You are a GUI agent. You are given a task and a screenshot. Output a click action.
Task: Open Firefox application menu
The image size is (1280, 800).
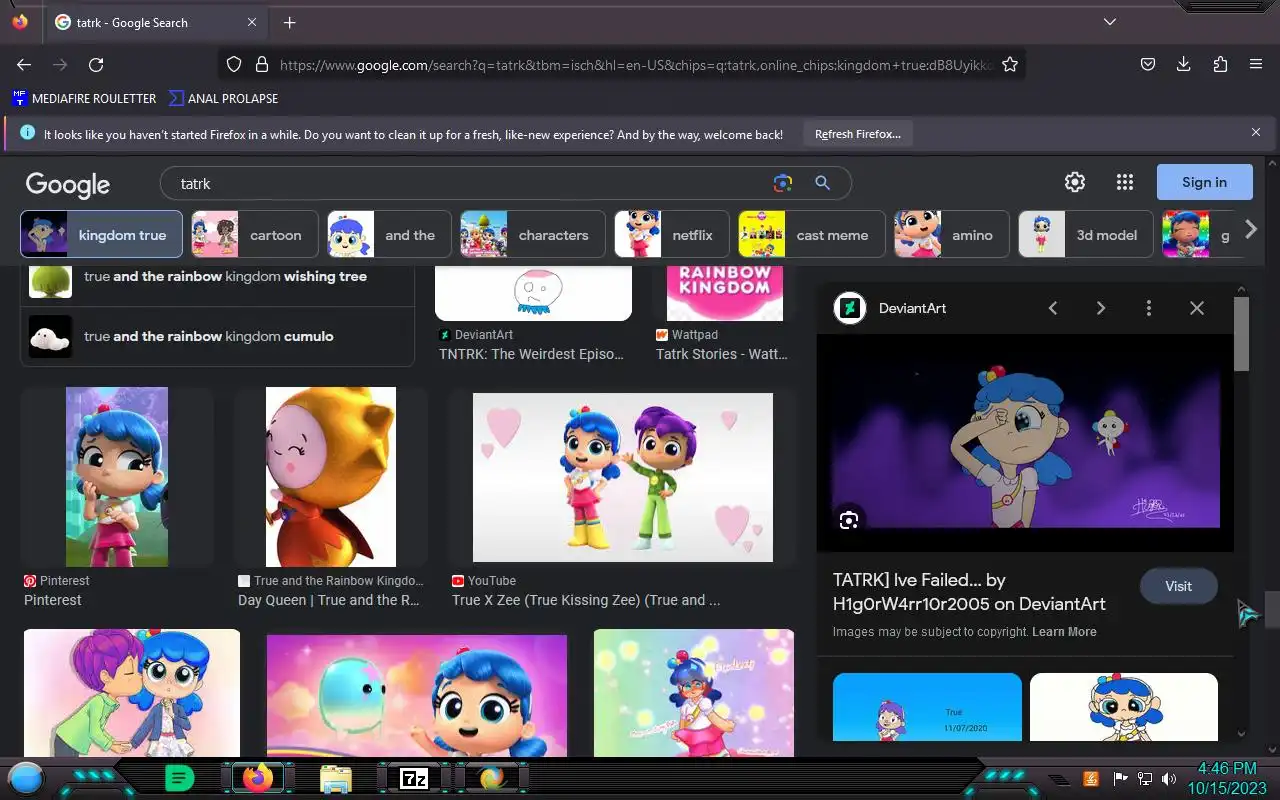(1256, 64)
